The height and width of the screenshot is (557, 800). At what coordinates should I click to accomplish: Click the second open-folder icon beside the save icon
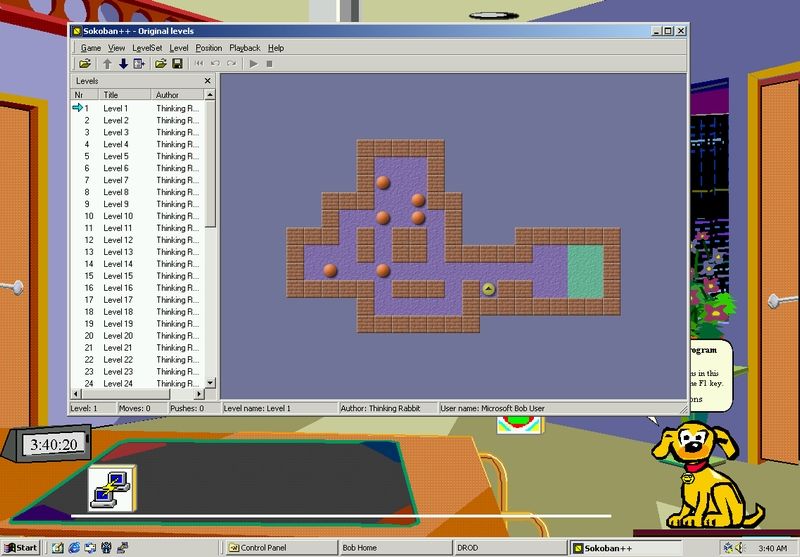161,64
